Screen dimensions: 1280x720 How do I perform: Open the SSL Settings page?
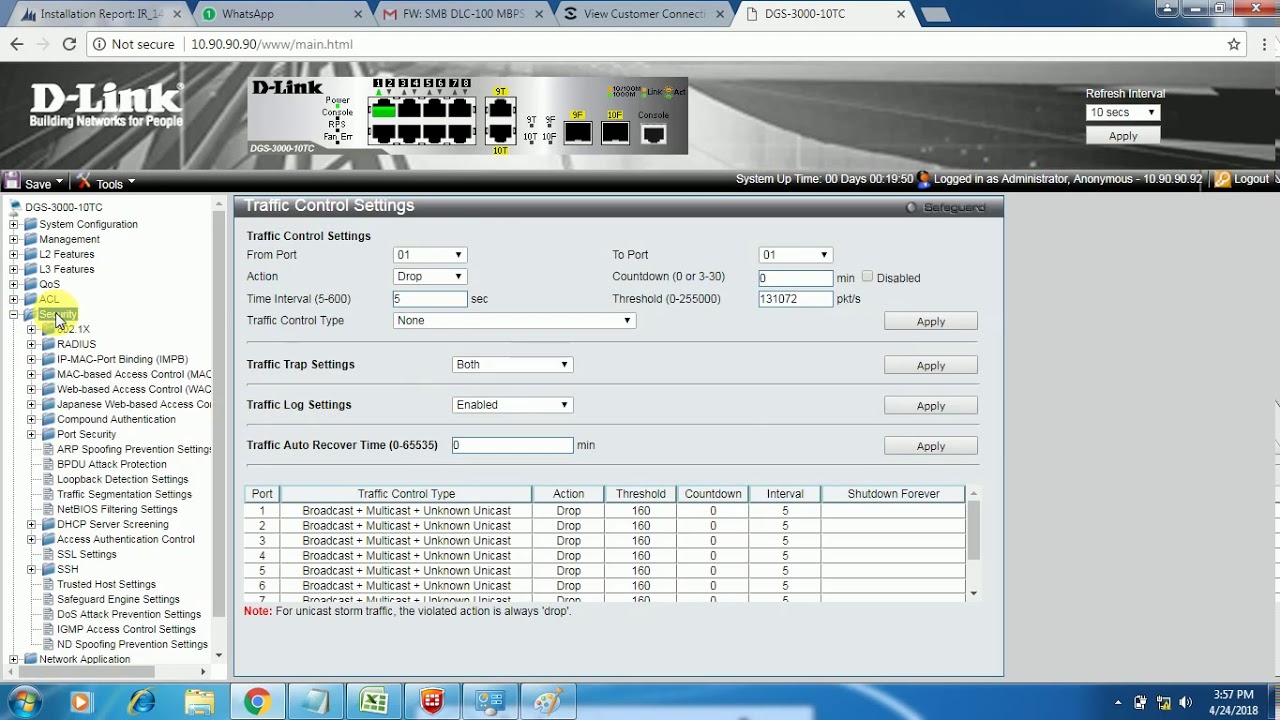(x=86, y=554)
